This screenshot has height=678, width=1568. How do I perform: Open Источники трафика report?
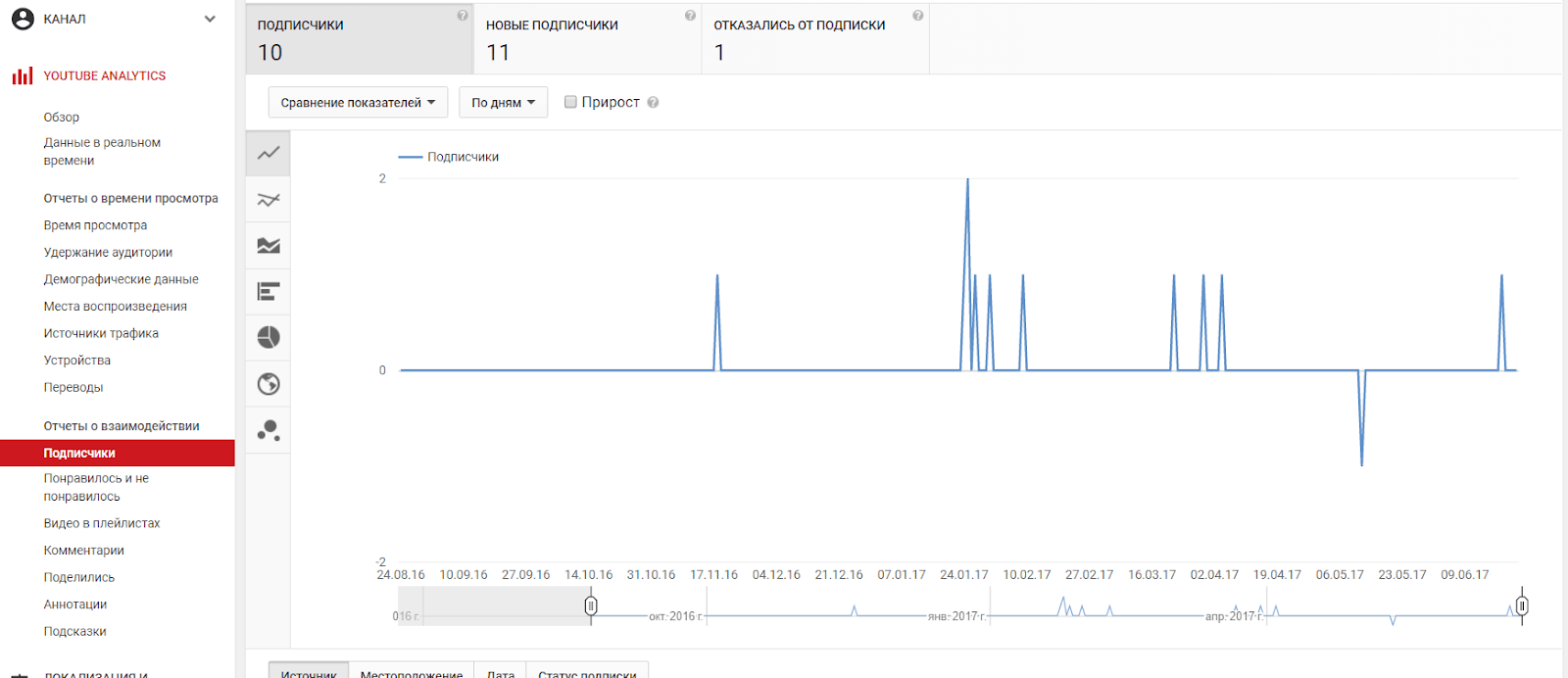click(x=101, y=333)
